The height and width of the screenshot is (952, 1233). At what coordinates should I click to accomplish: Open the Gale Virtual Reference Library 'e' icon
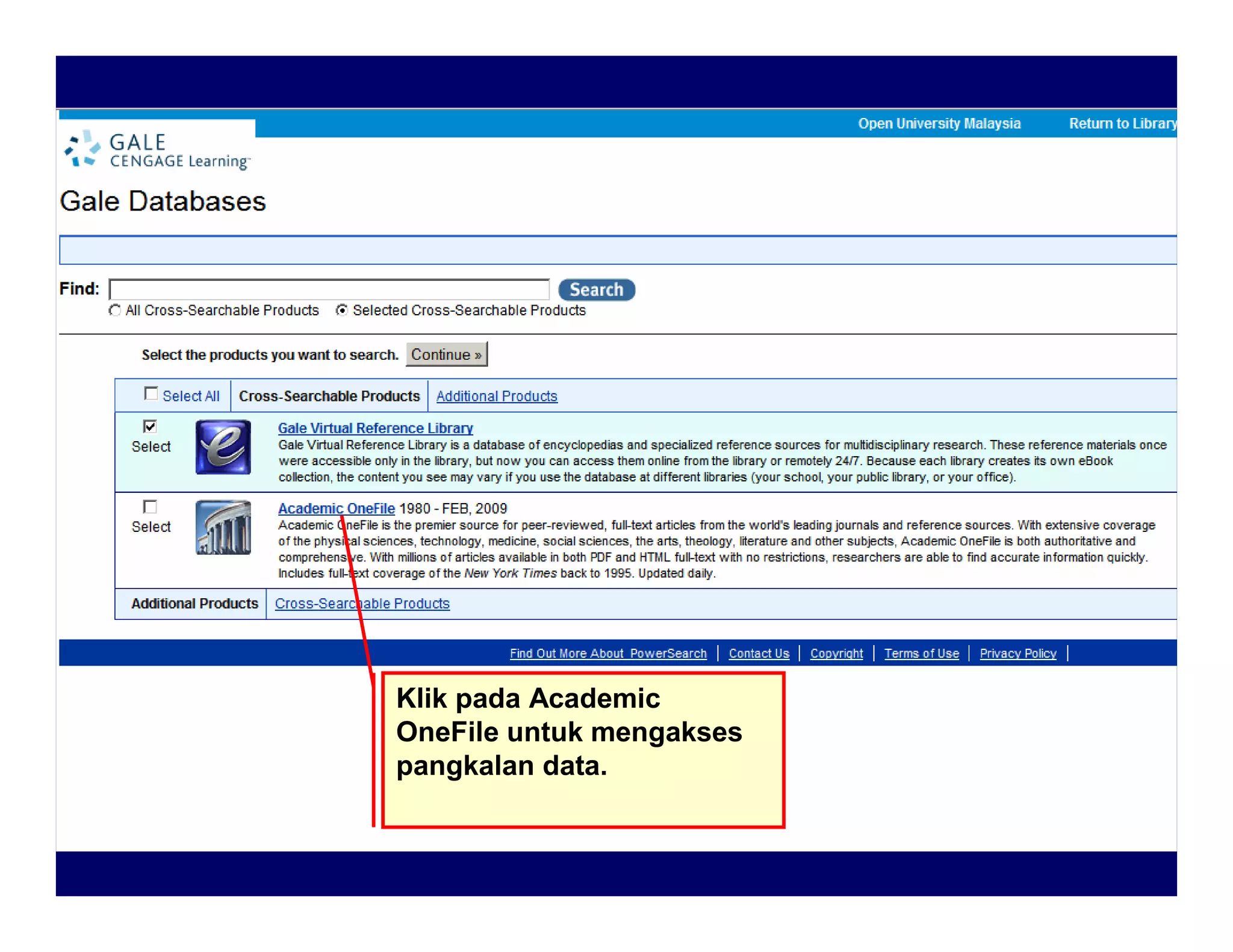pyautogui.click(x=223, y=447)
